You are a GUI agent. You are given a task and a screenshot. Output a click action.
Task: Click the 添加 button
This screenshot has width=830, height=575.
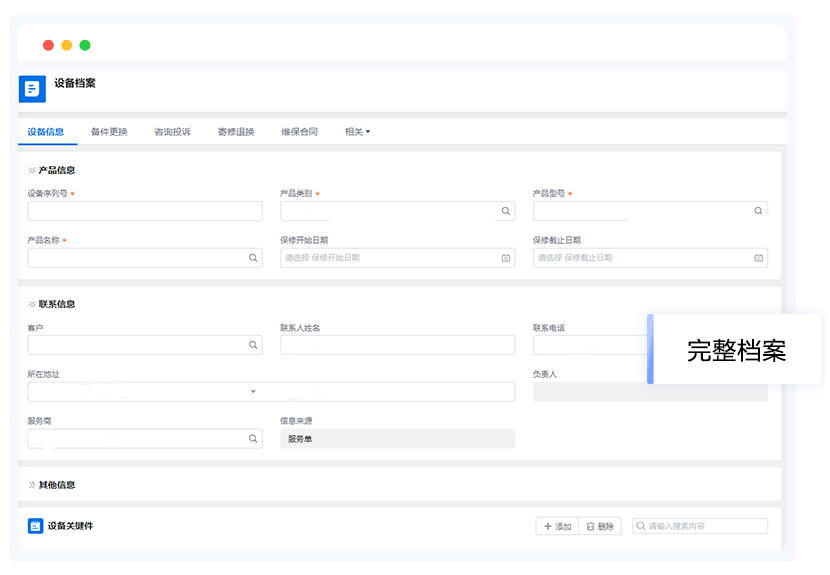coord(557,526)
